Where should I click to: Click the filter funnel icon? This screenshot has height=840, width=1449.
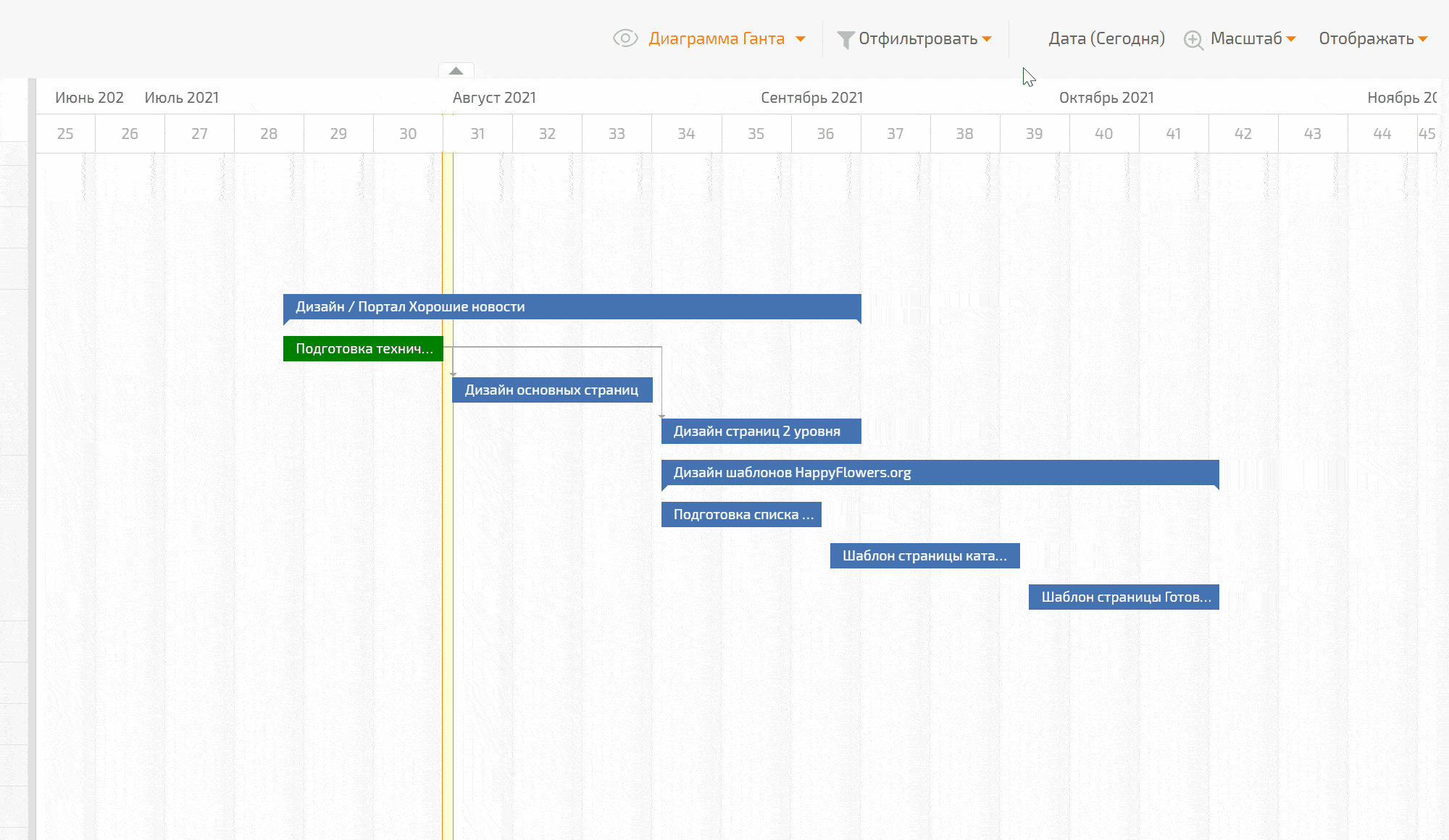tap(845, 39)
